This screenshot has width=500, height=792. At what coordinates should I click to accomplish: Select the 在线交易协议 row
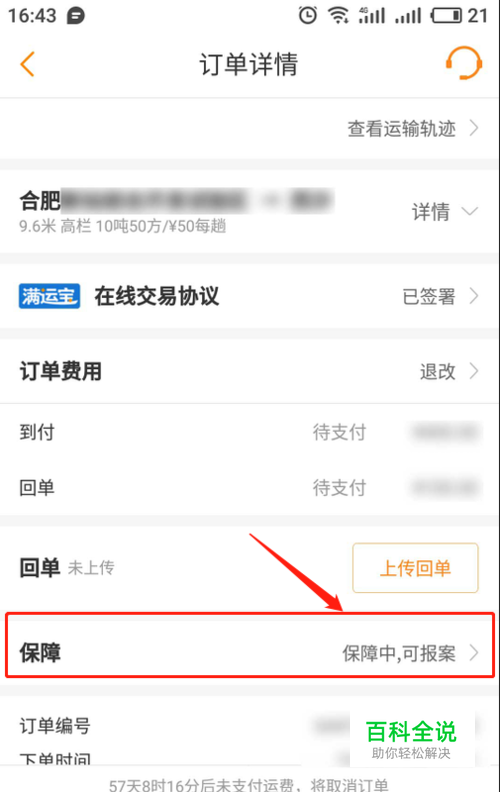pos(249,296)
